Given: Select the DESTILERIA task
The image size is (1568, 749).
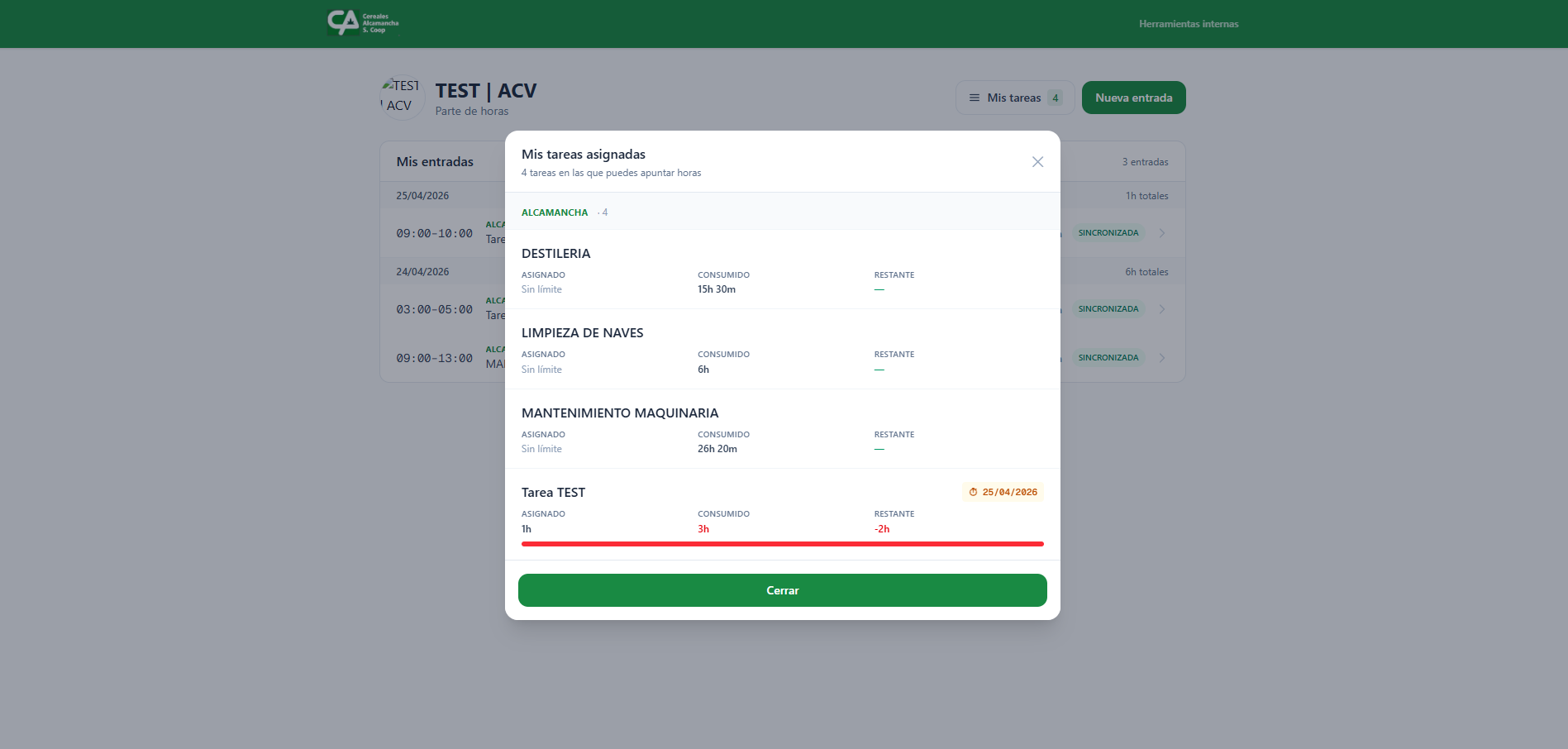Looking at the screenshot, I should click(x=555, y=254).
